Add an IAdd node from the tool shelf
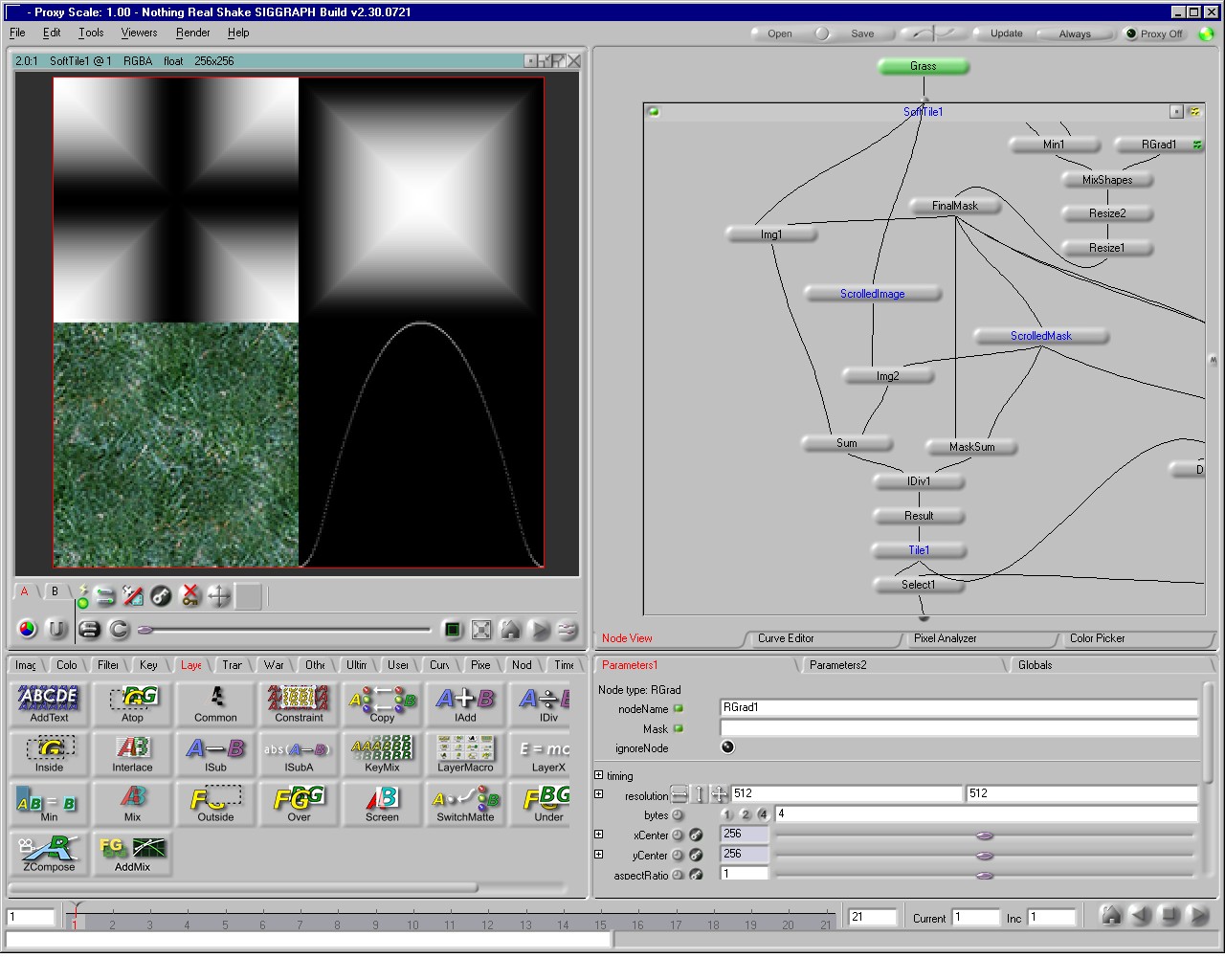 [x=465, y=703]
